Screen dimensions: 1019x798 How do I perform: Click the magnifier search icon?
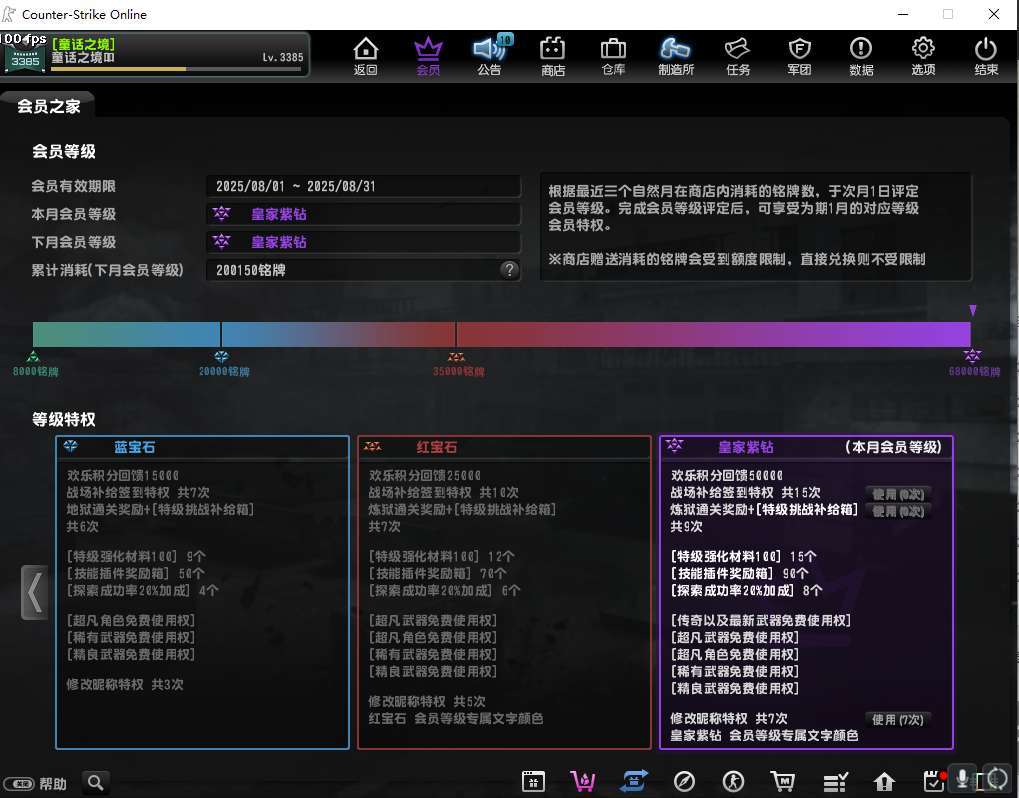tap(96, 783)
